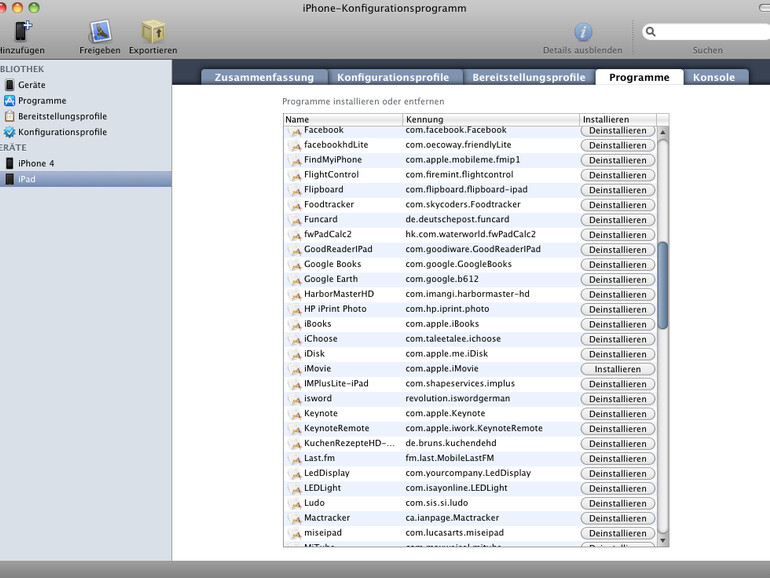Image resolution: width=770 pixels, height=578 pixels.
Task: Click the app icon beside Funcard
Action: pos(295,220)
